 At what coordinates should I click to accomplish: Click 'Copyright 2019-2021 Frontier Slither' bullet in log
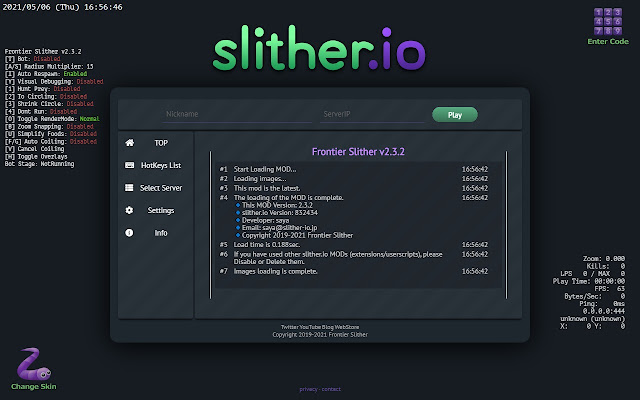pyautogui.click(x=294, y=236)
